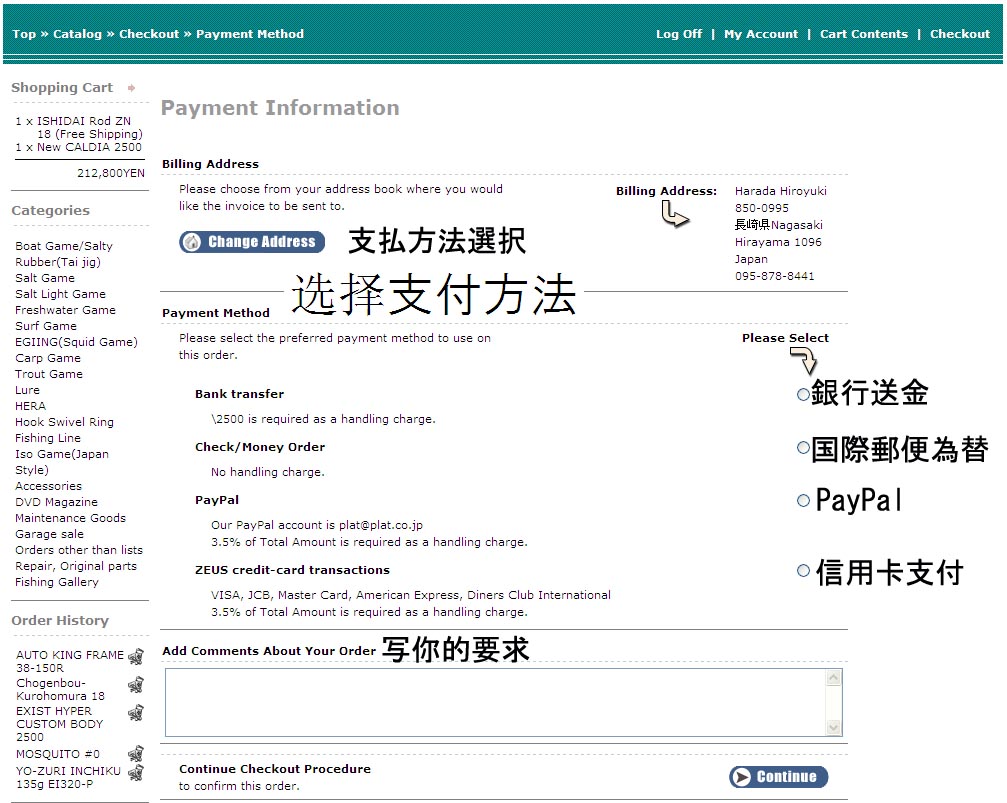The width and height of the screenshot is (1007, 803).
Task: Open the EGIING(Squid Game) category
Action: (x=76, y=342)
